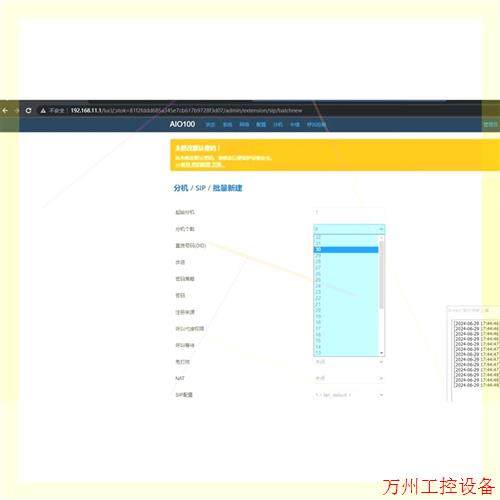Click the 起始分机 input field

point(349,212)
